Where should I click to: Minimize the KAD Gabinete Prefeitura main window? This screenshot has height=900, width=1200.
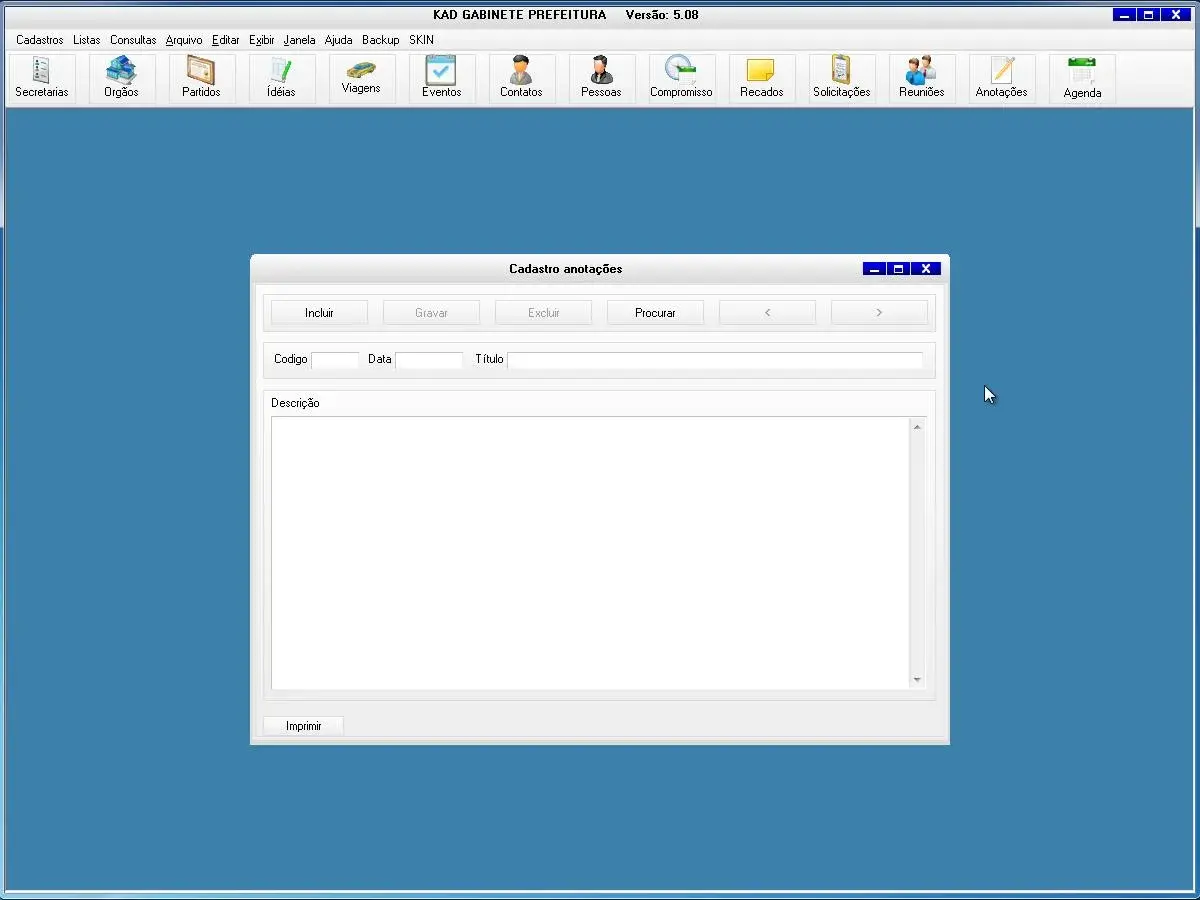pos(1125,15)
